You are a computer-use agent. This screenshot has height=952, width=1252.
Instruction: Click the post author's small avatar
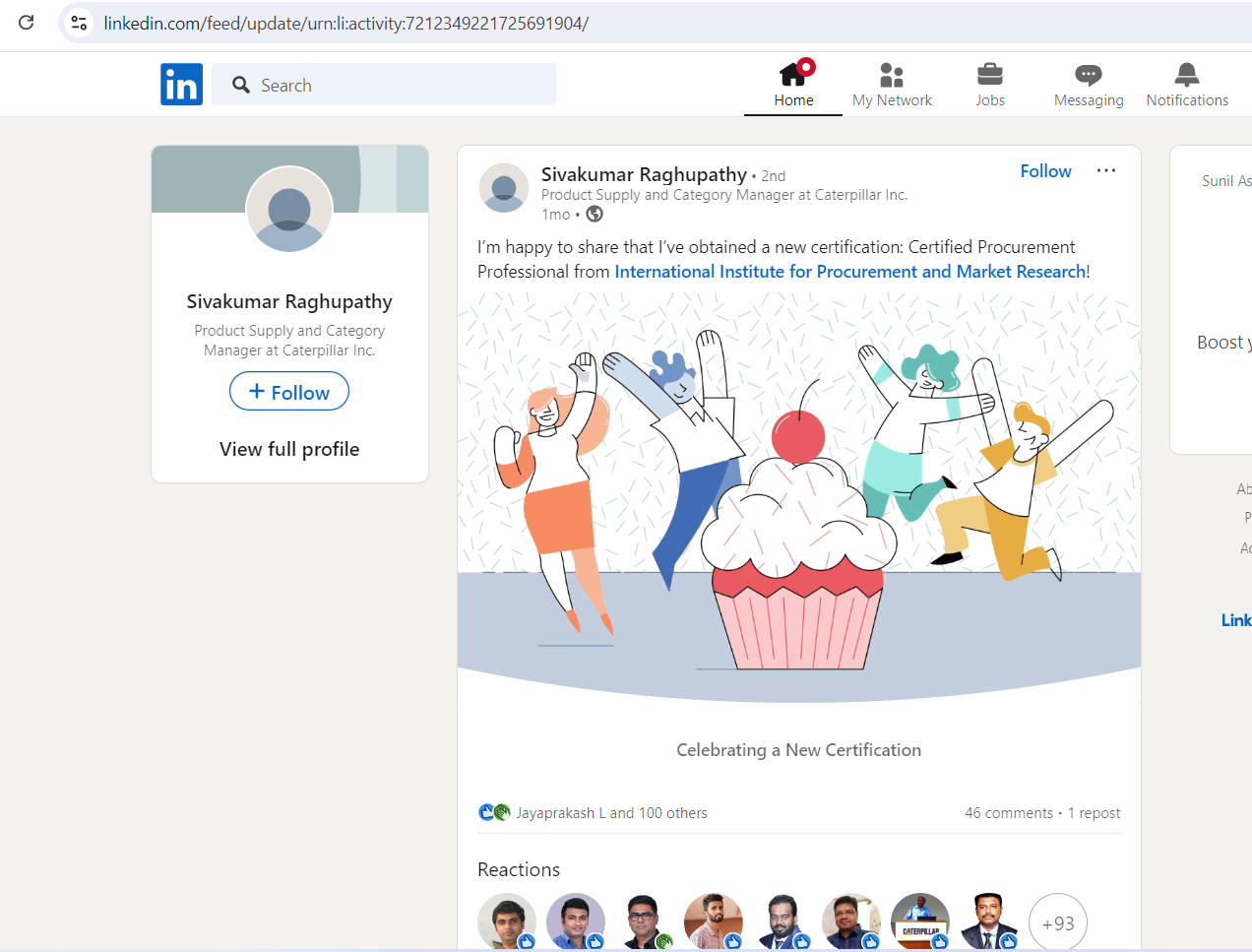(x=504, y=188)
